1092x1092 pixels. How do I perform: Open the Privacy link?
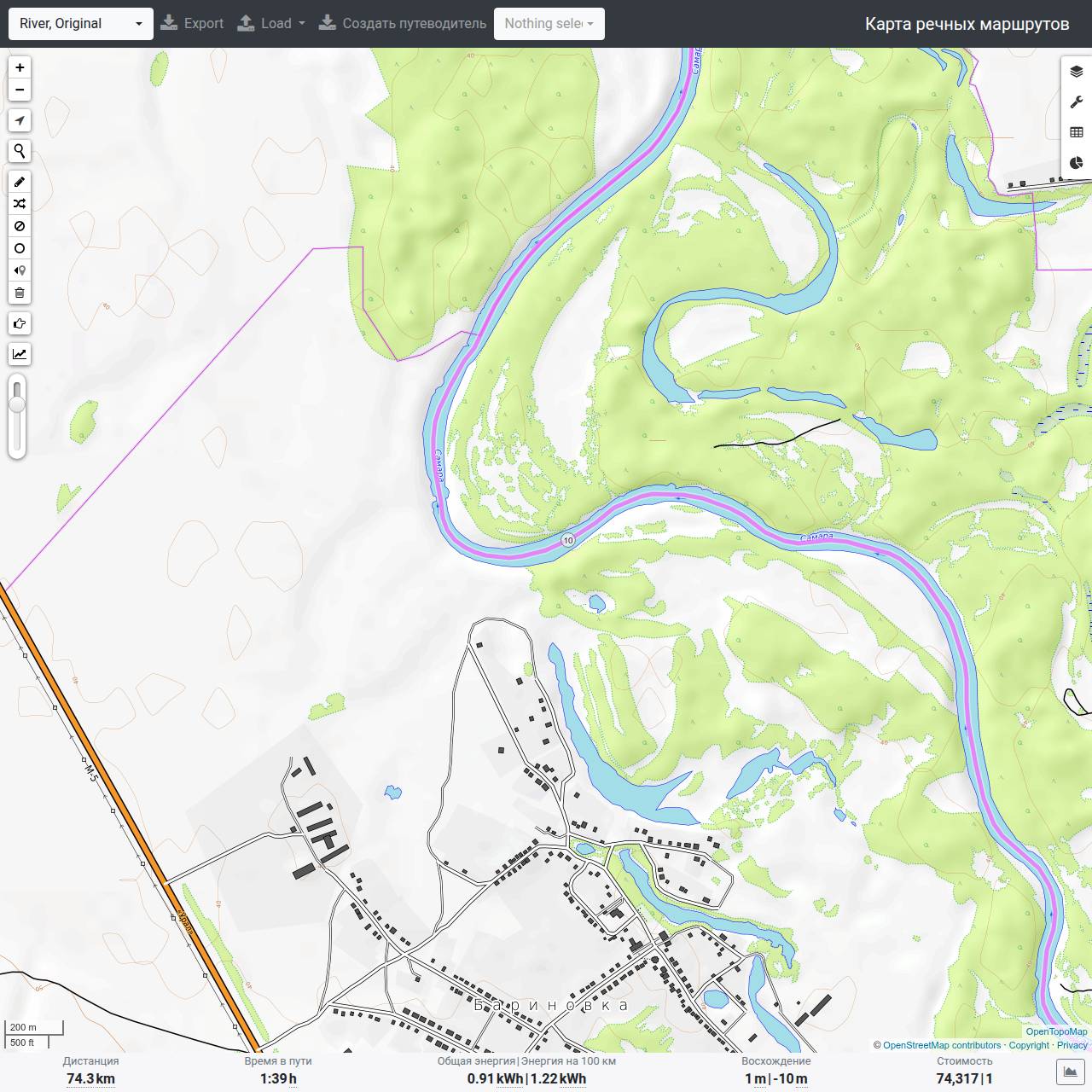click(1072, 1045)
